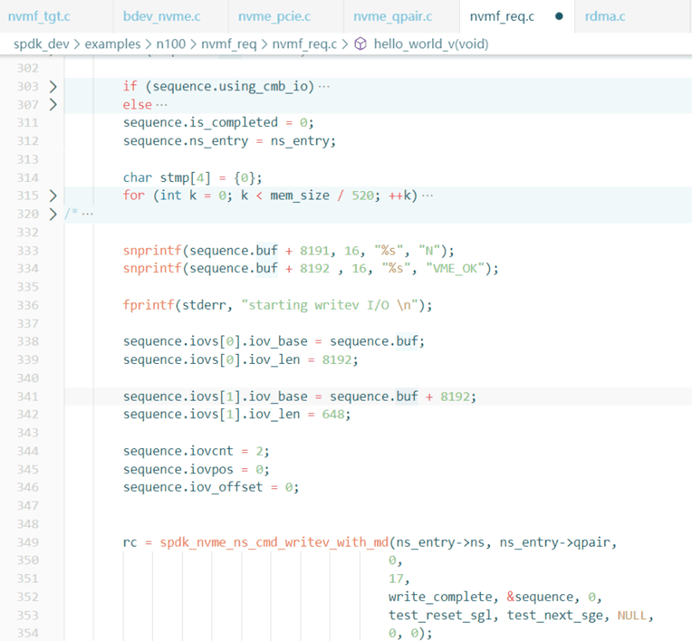692x641 pixels.
Task: Click line number 311 in gutter
Action: pos(28,123)
